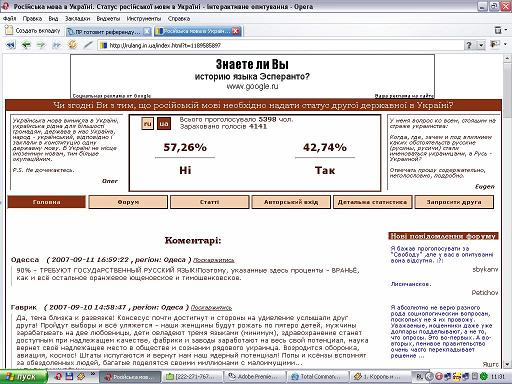Open the question mark search icon

click(469, 45)
